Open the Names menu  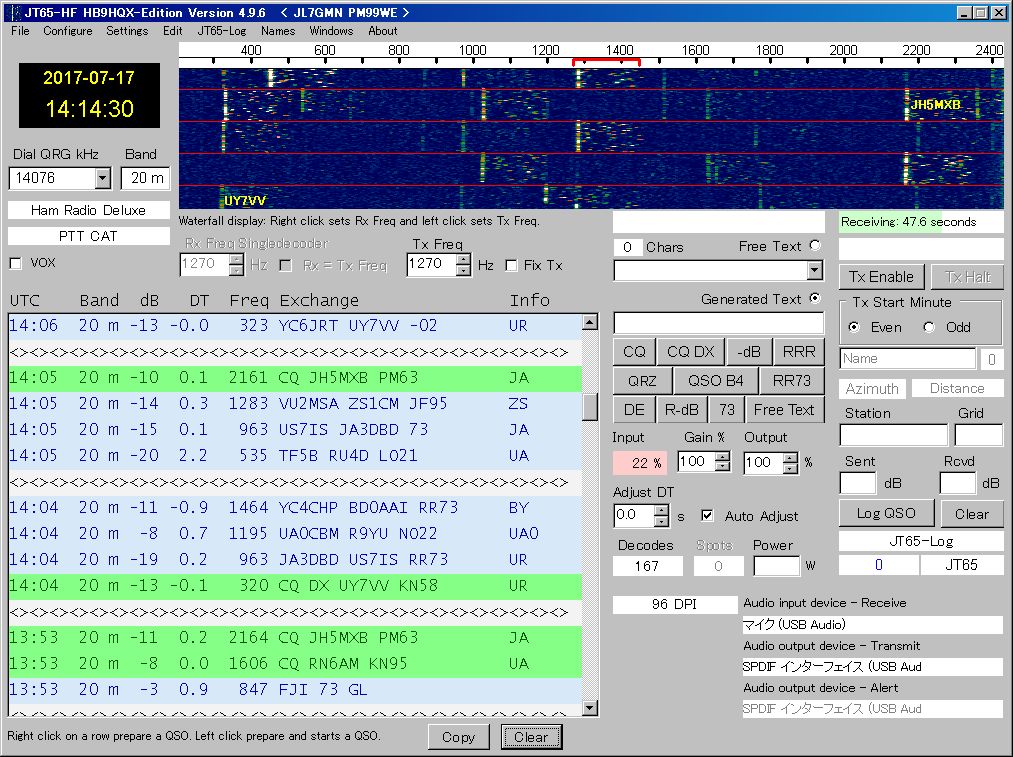pyautogui.click(x=278, y=30)
